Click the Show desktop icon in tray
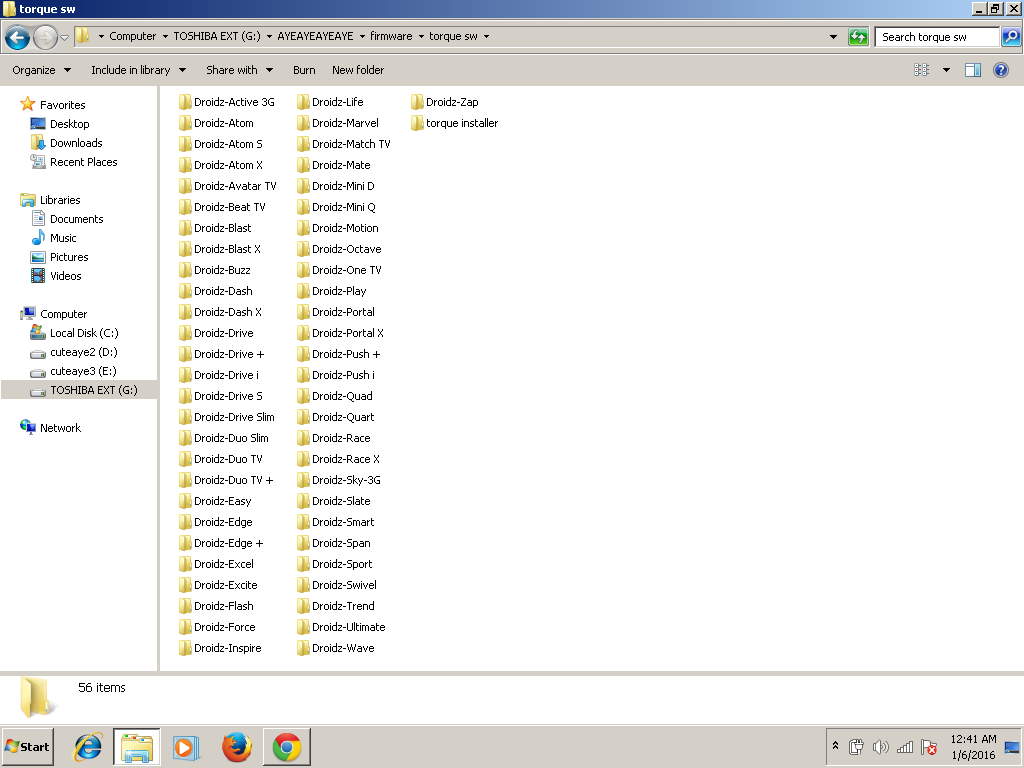This screenshot has width=1024, height=768. [x=1012, y=746]
